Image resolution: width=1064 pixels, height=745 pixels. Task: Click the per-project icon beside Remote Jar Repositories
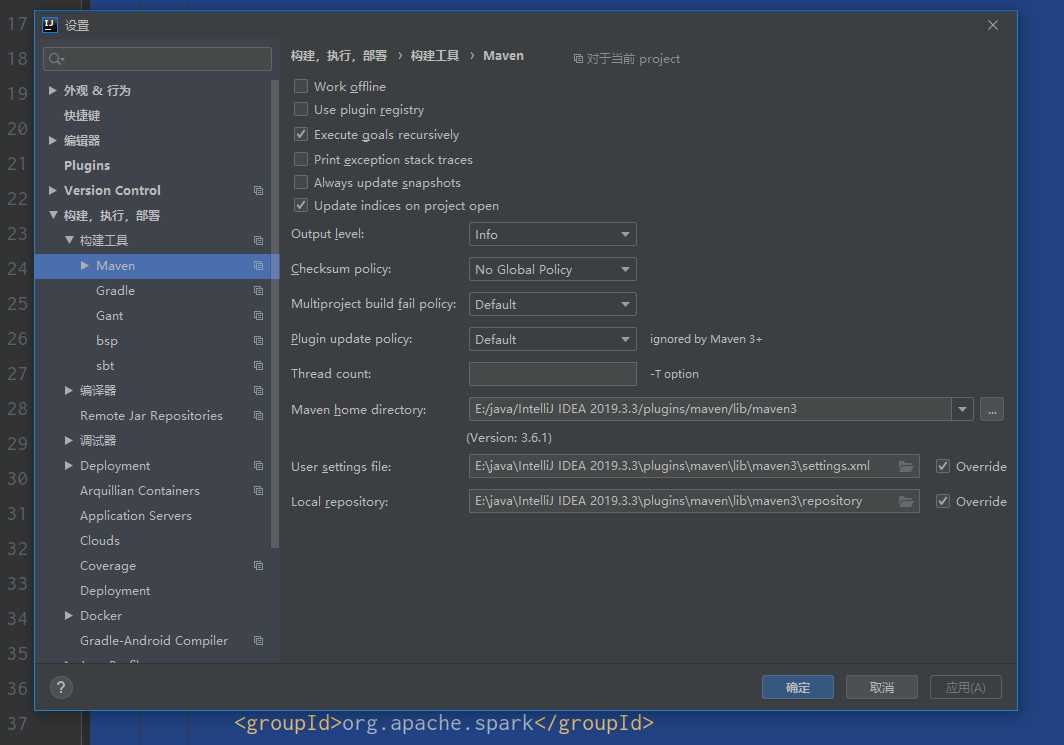tap(259, 415)
